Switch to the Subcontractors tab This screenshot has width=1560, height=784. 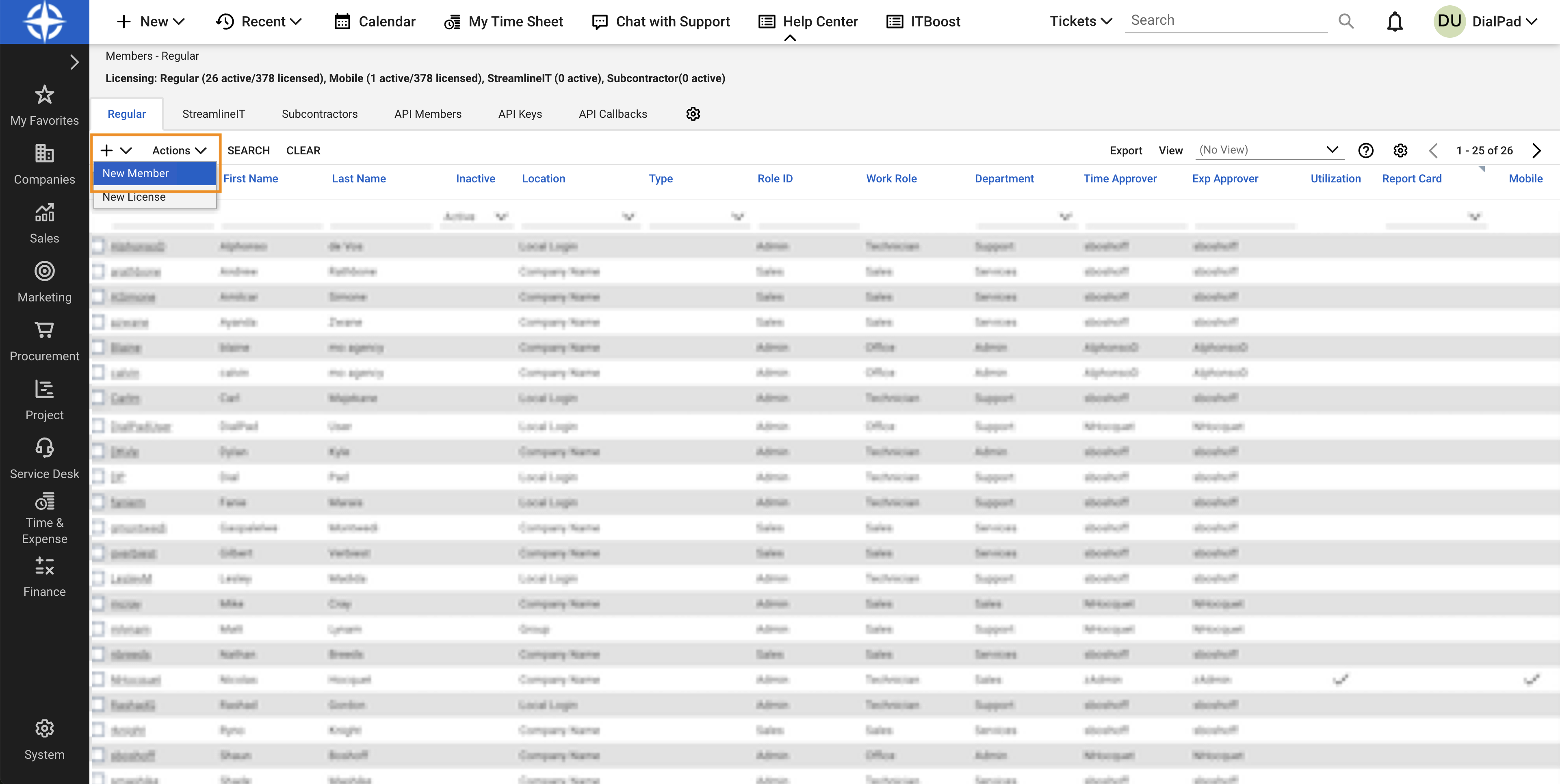coord(320,114)
